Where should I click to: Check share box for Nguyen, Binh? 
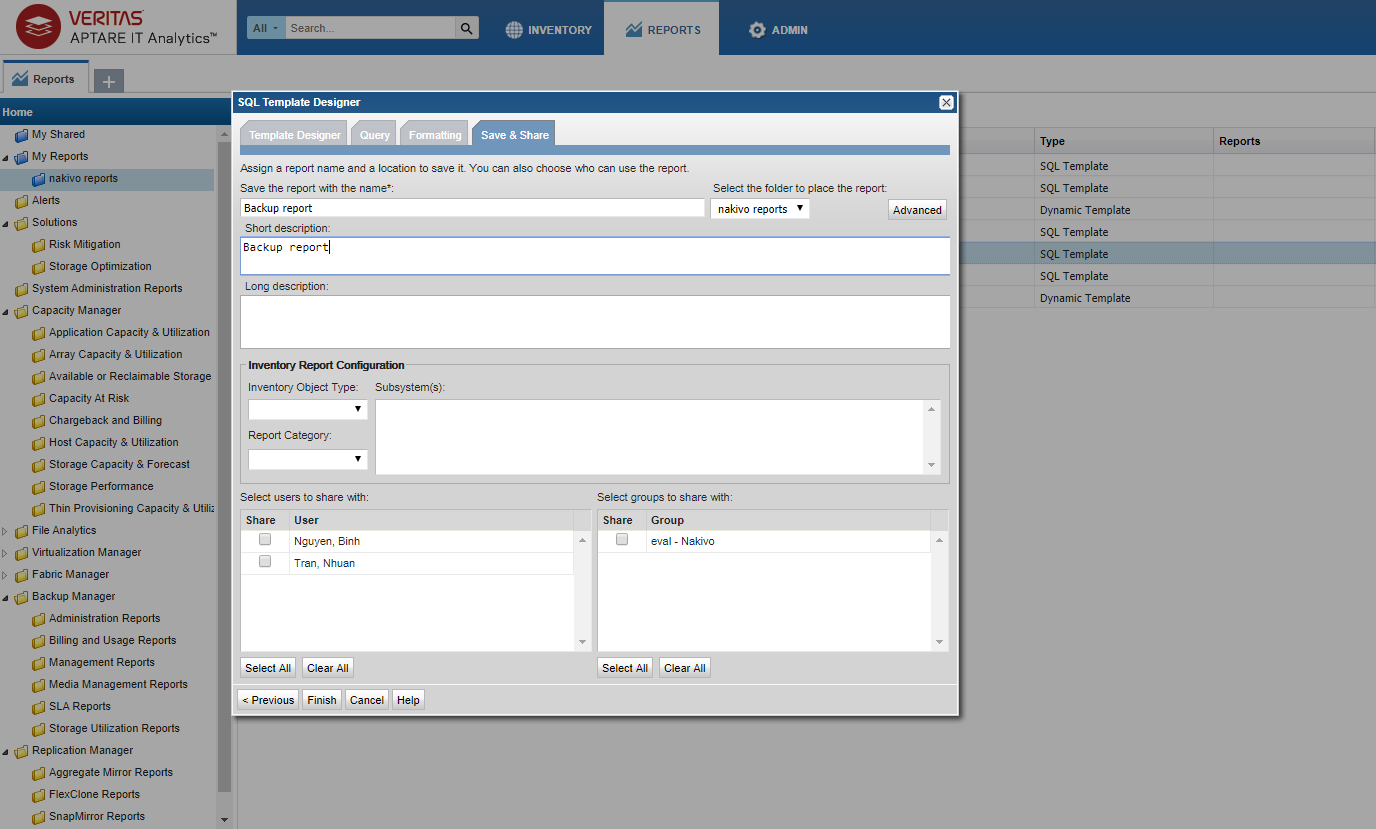(x=265, y=540)
